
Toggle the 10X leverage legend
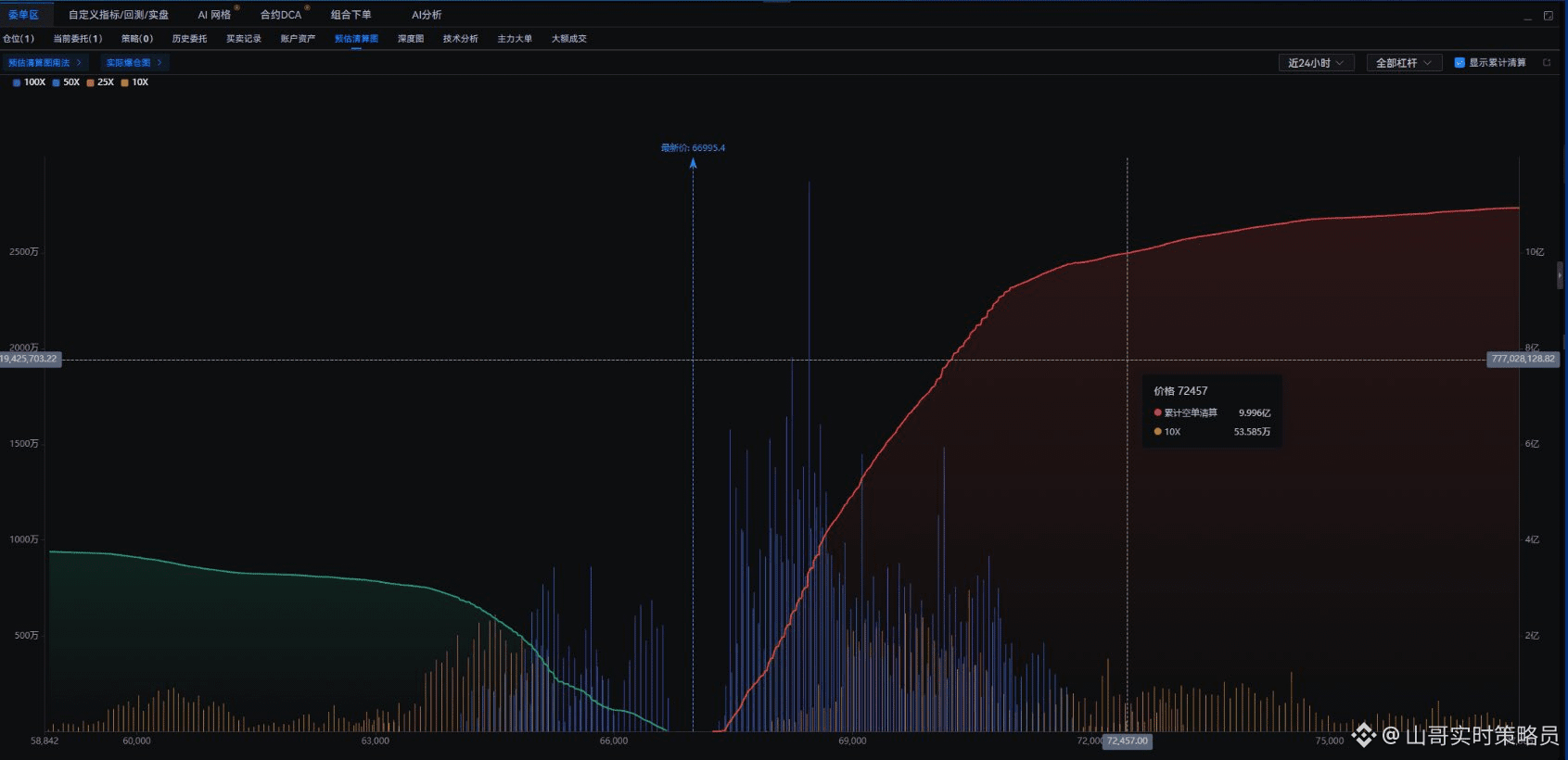click(134, 82)
